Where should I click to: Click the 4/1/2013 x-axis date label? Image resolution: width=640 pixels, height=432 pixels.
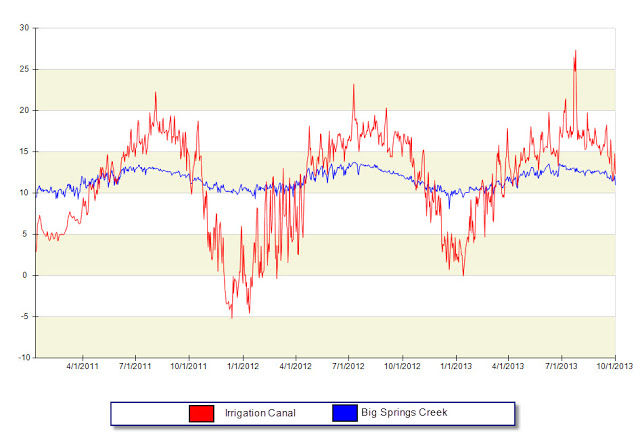pos(508,366)
